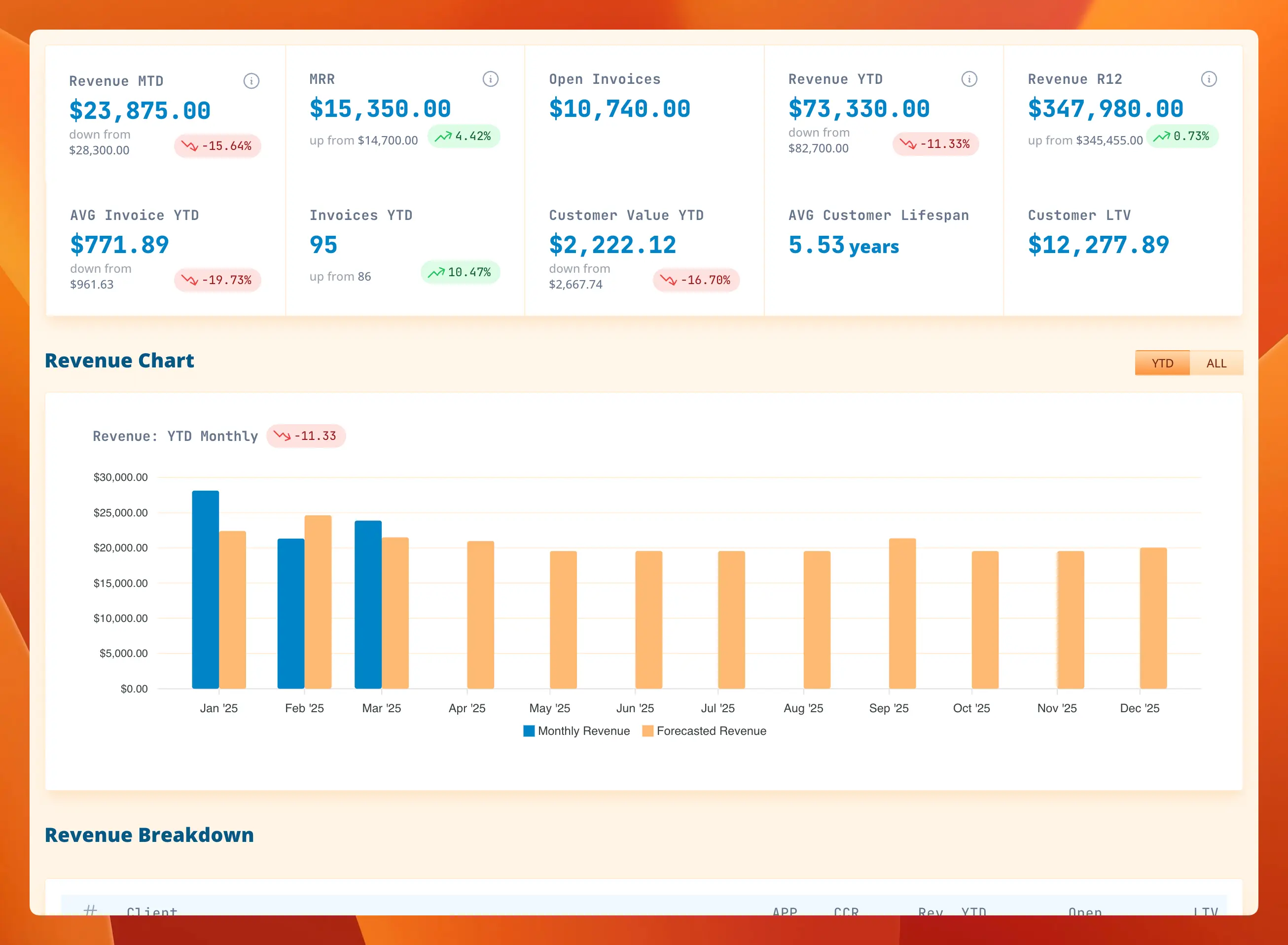Click the $73,330.00 Revenue YTD value
The image size is (1288, 945).
(x=859, y=109)
